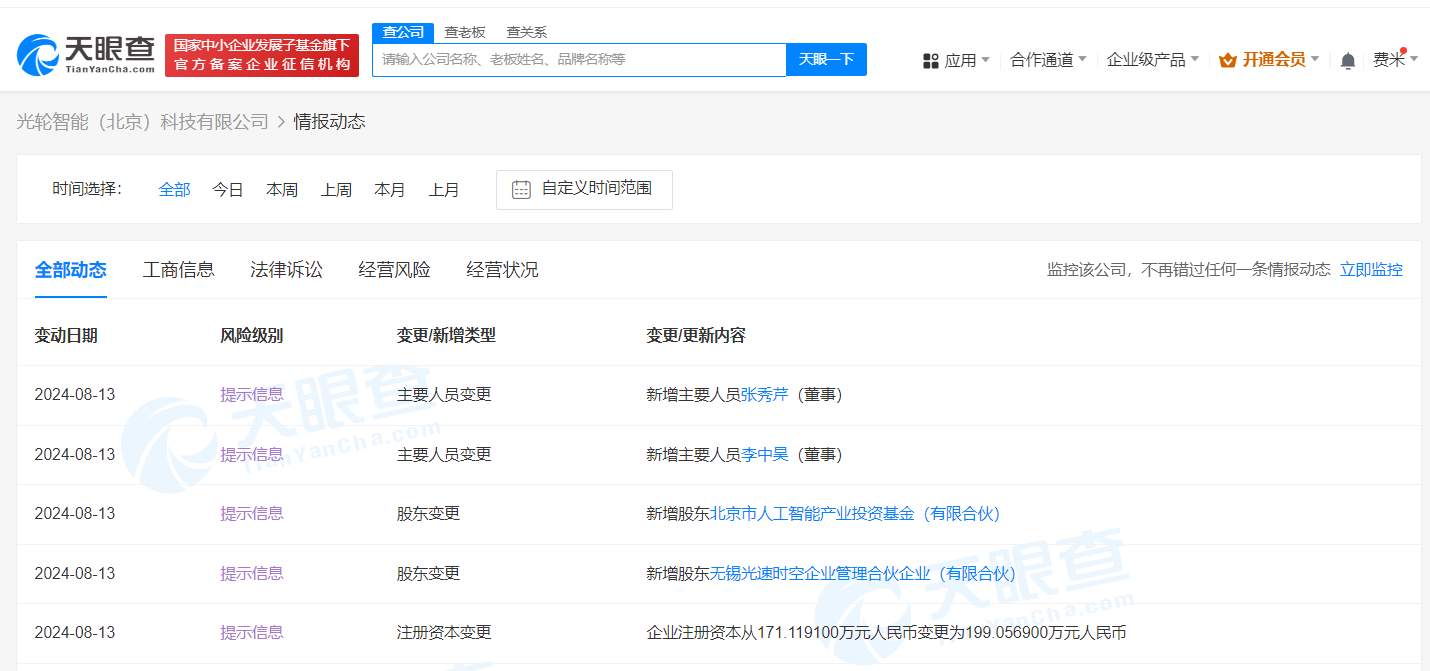Open the 企业级产品 dropdown
The width and height of the screenshot is (1430, 671).
(1147, 60)
